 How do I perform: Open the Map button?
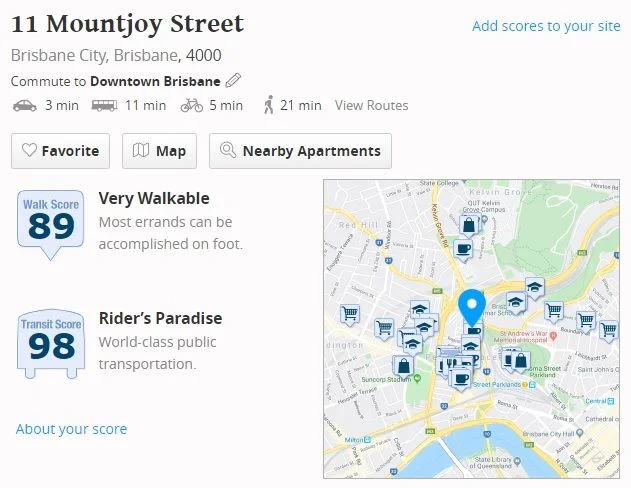coord(159,151)
